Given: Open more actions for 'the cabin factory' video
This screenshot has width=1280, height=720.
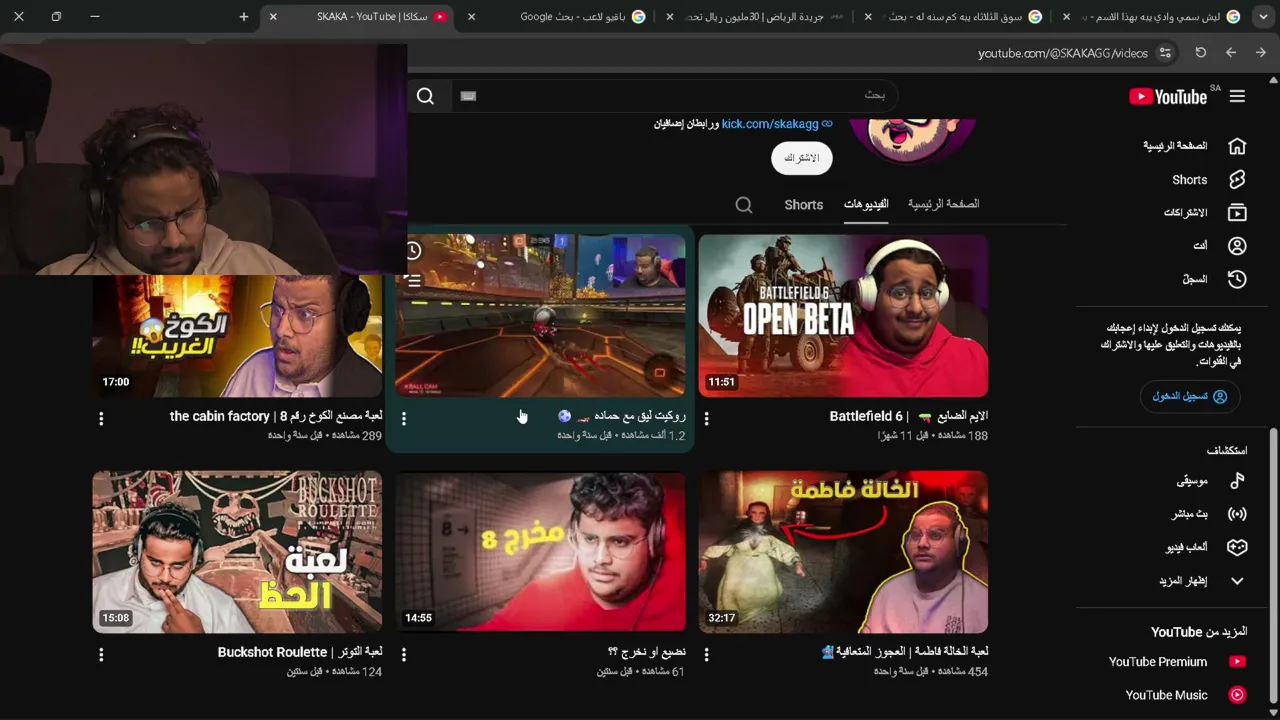Looking at the screenshot, I should (x=101, y=419).
